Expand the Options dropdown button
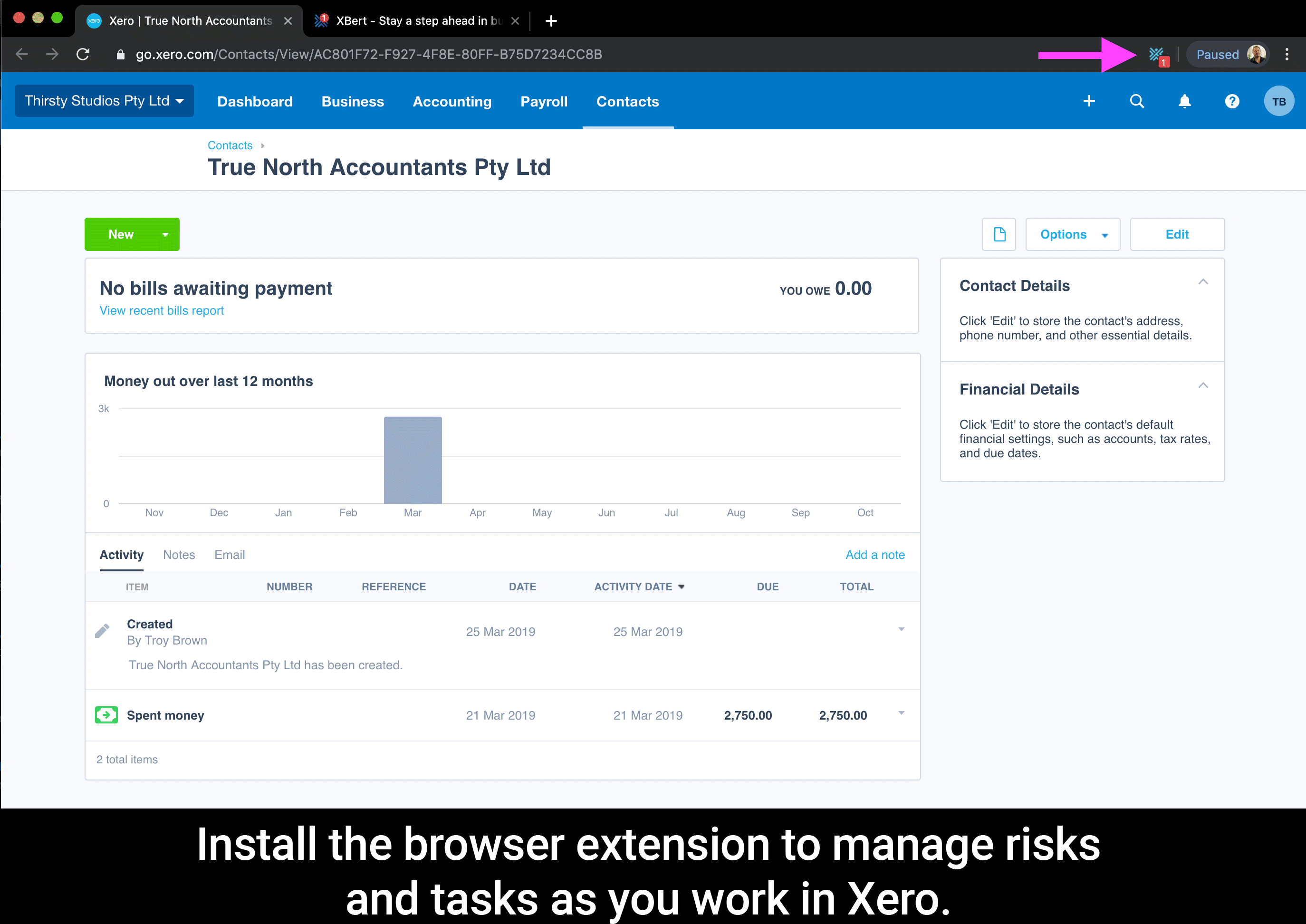 point(1073,234)
